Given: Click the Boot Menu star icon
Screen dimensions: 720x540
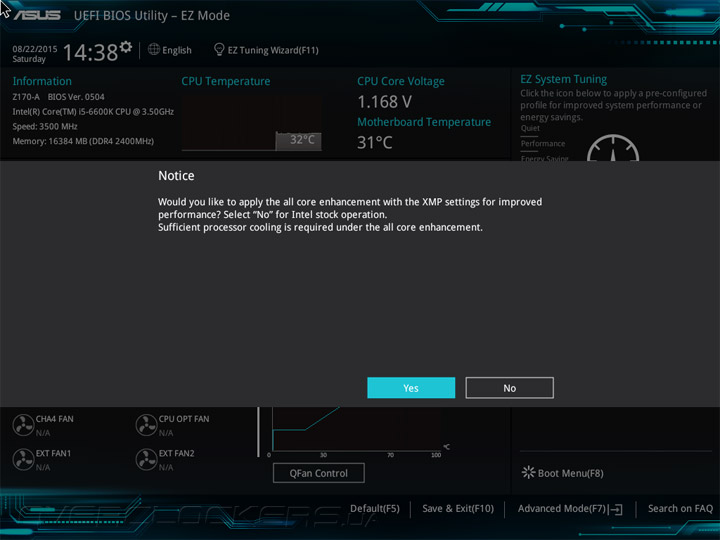Looking at the screenshot, I should pos(528,472).
